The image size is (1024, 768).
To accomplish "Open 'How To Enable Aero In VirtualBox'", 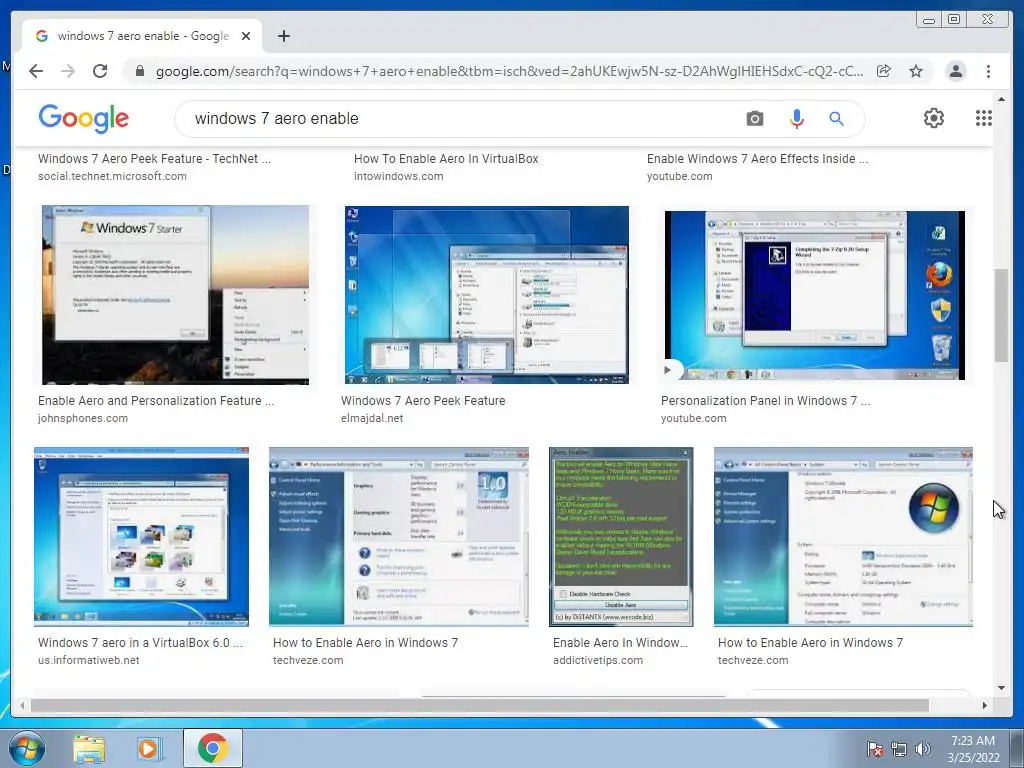I will coord(446,159).
